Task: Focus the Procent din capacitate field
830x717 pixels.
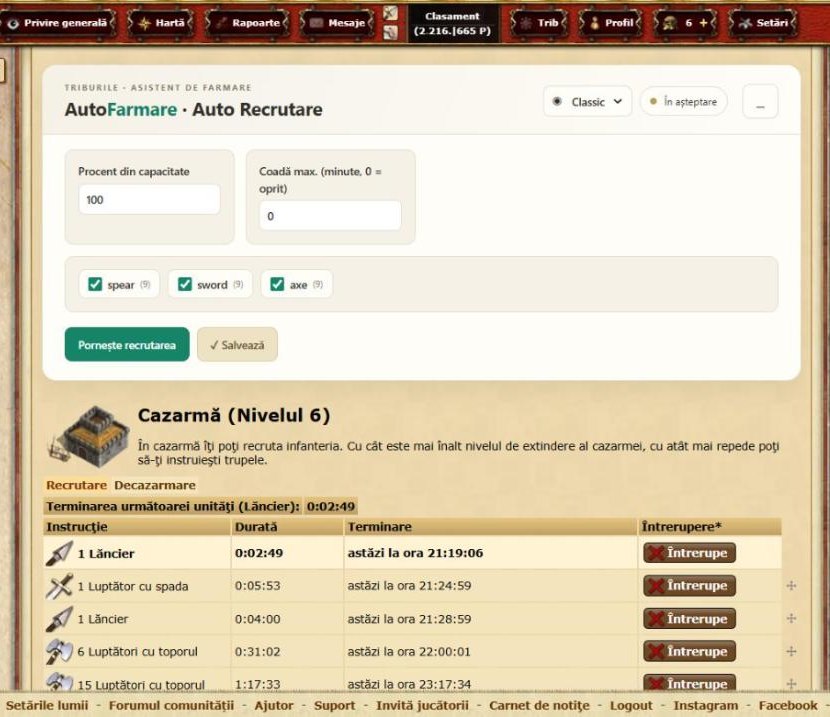Action: pyautogui.click(x=149, y=199)
